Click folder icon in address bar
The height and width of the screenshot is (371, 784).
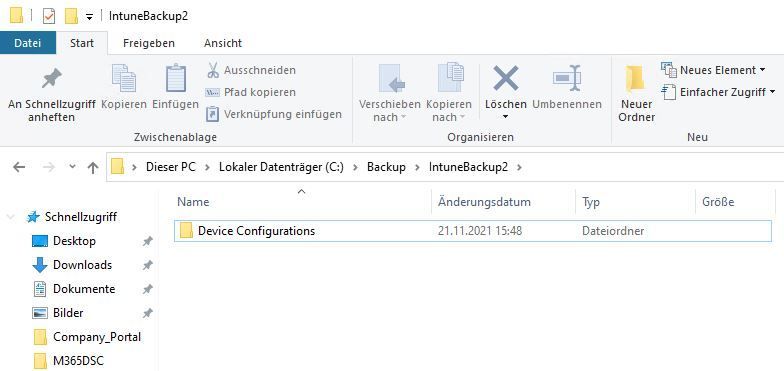[x=118, y=166]
